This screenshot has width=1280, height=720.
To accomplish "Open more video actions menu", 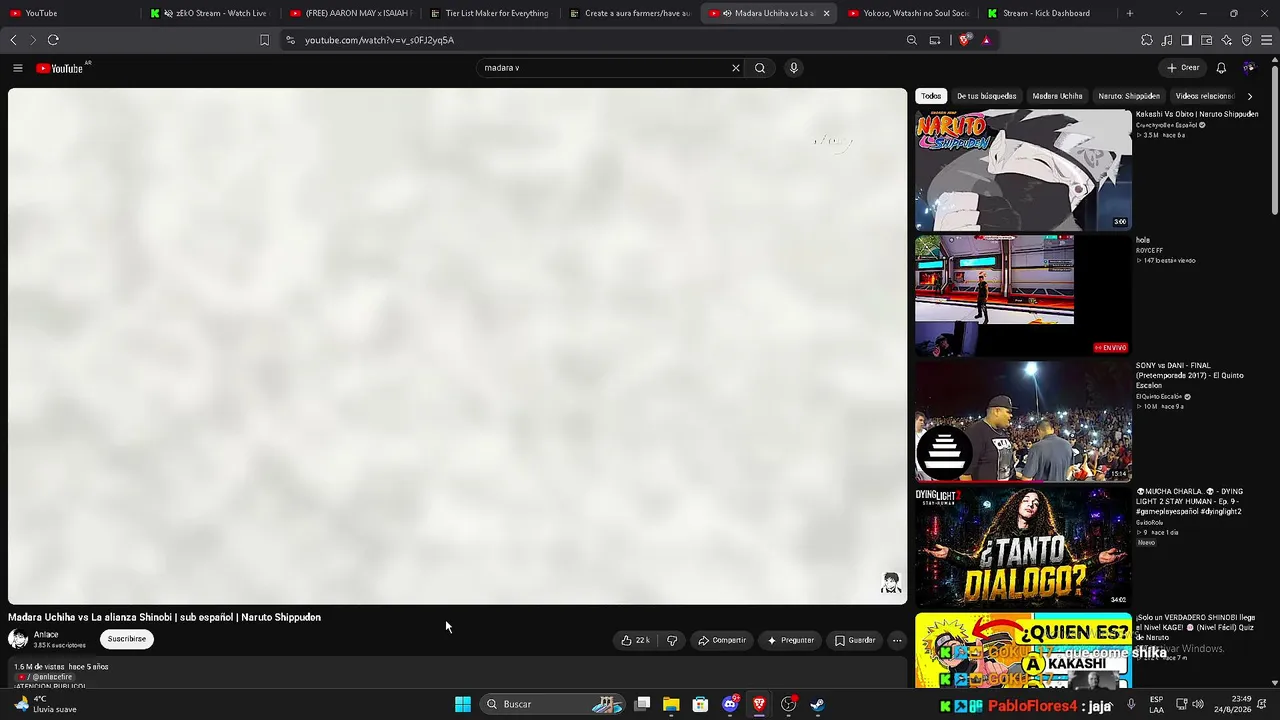I will coord(897,640).
